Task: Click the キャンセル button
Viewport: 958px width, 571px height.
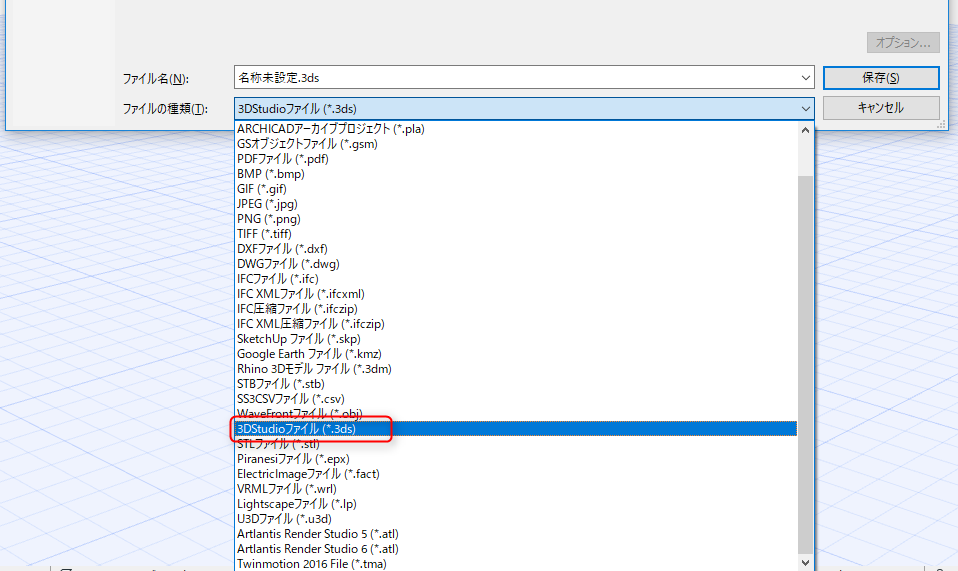Action: click(880, 108)
